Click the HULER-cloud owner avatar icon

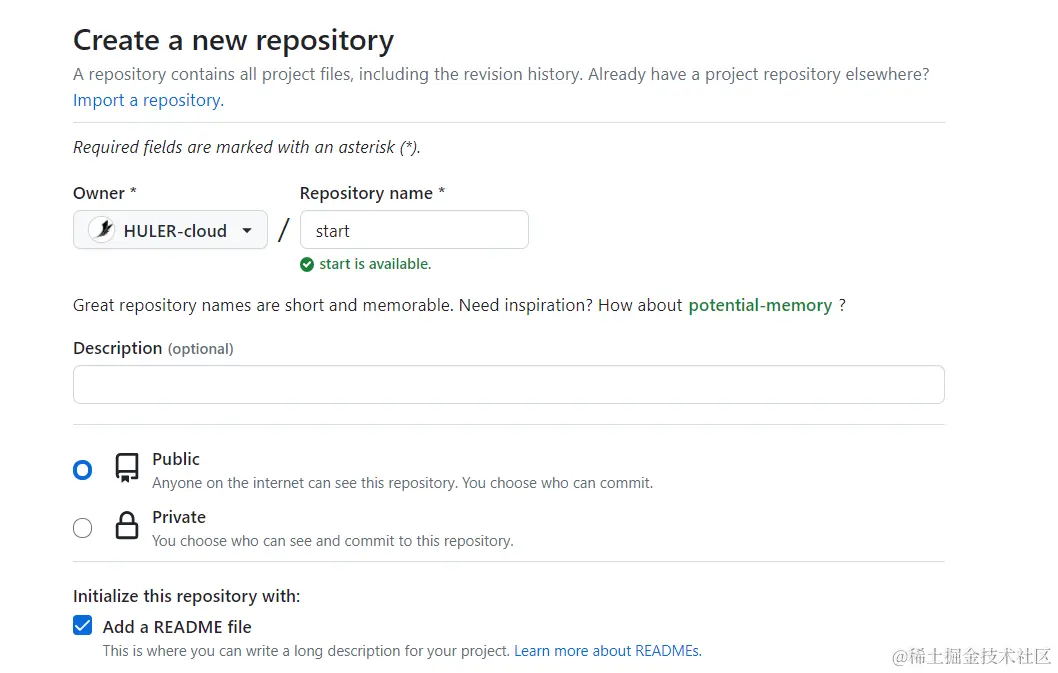pyautogui.click(x=102, y=230)
